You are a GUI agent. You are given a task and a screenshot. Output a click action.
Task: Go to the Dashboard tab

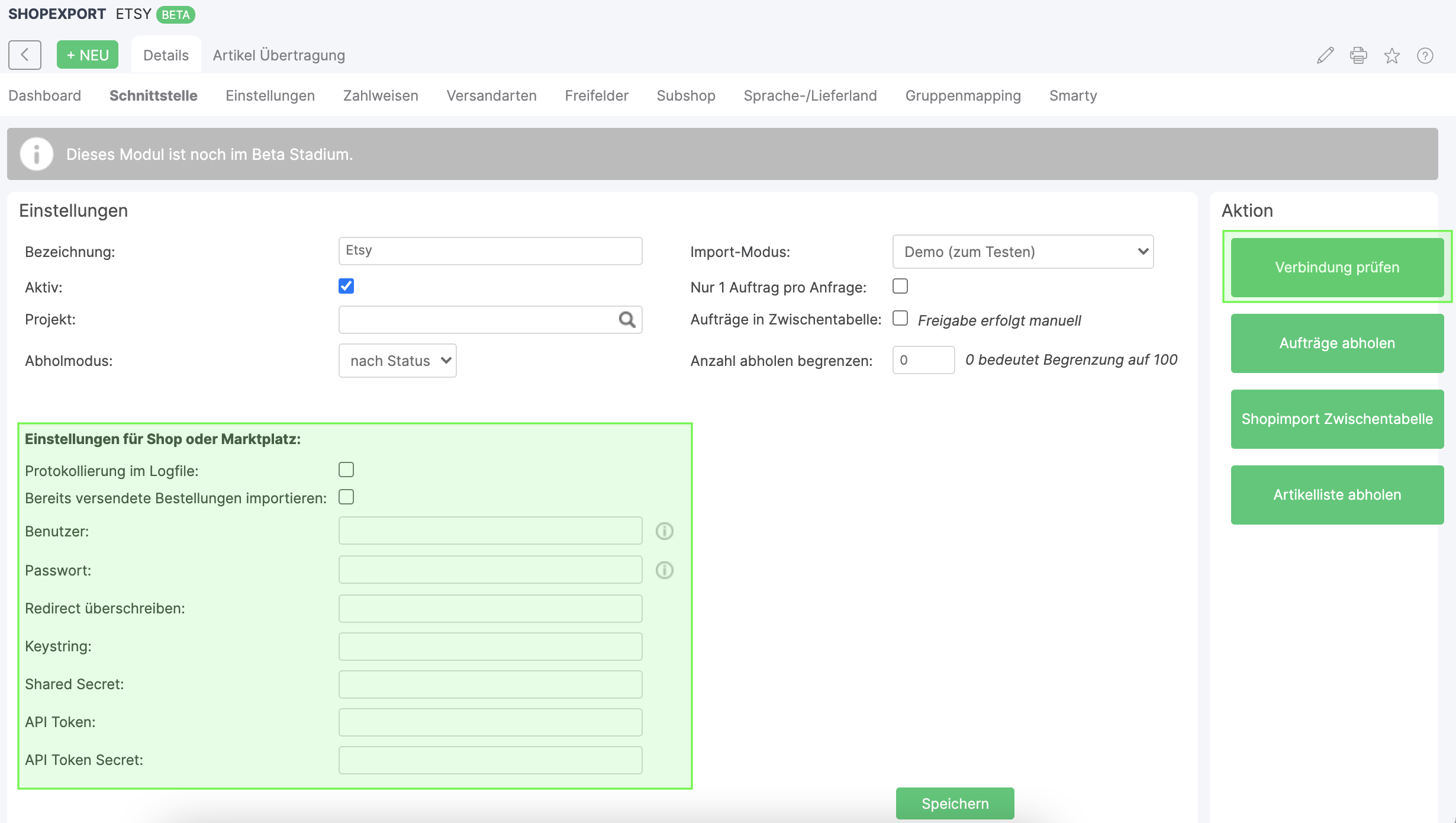tap(45, 95)
